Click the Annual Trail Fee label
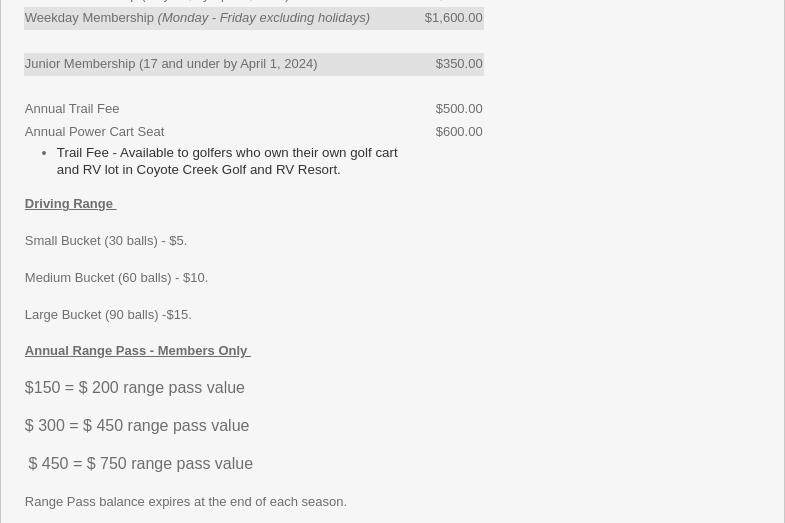 coord(71,108)
